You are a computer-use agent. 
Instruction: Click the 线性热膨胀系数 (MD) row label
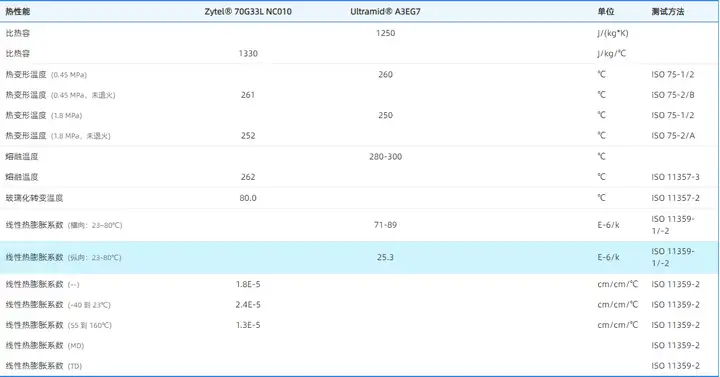tap(45, 345)
